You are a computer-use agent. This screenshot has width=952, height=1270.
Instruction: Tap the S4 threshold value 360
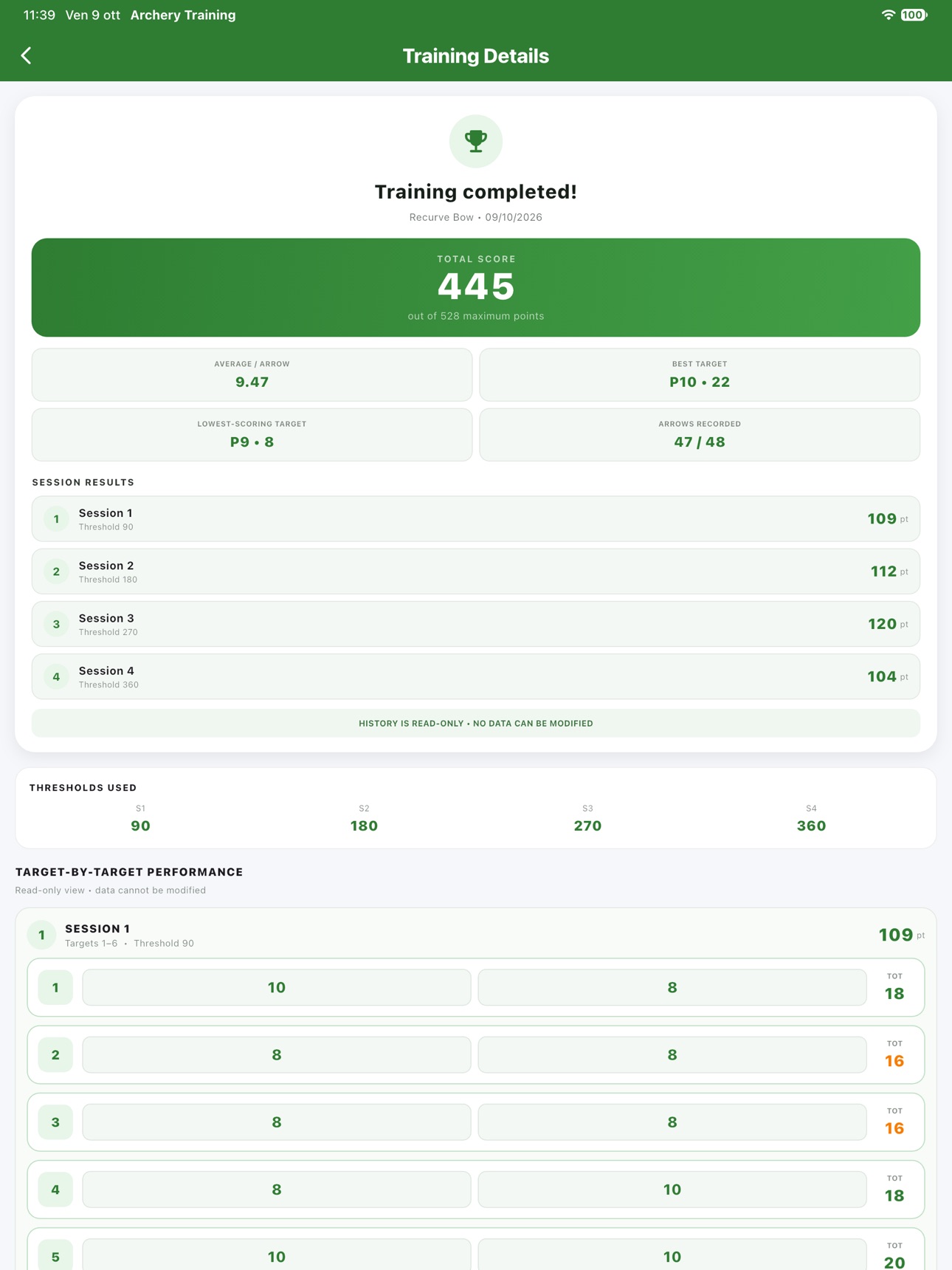coord(811,825)
